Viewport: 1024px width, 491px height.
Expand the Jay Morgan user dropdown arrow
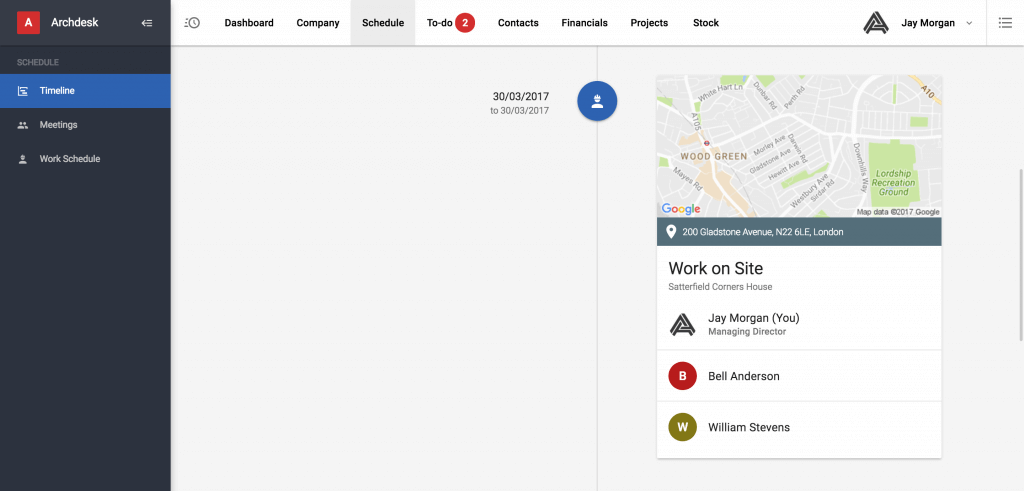tap(969, 23)
